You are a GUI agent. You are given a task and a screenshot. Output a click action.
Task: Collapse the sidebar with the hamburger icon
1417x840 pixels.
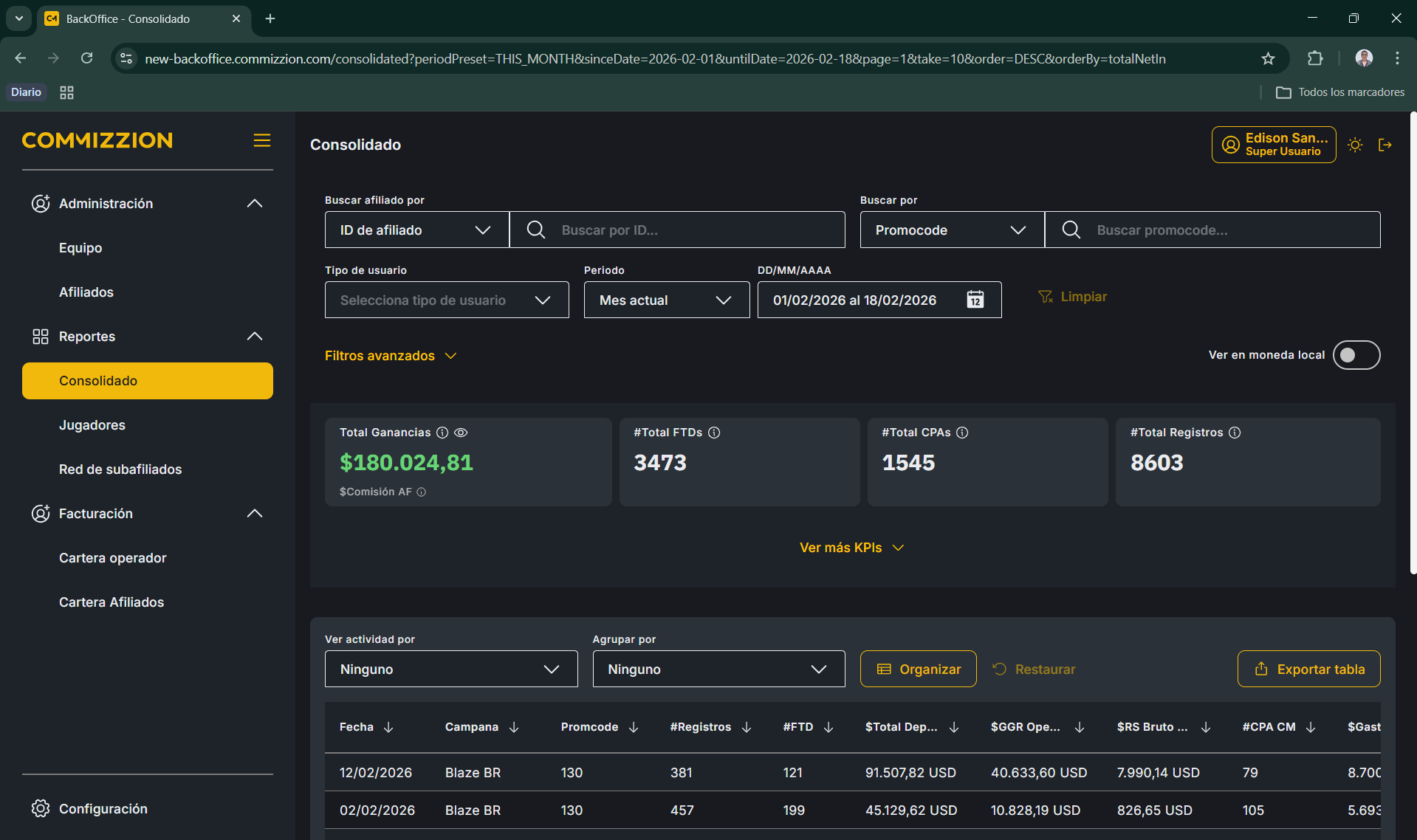pyautogui.click(x=261, y=140)
